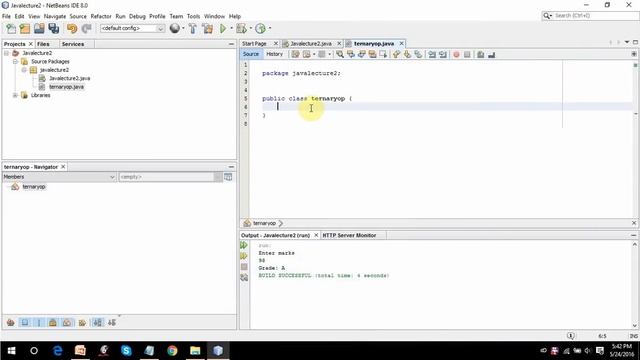This screenshot has height=360, width=640.
Task: Click the editor Find Selection magnifier icon
Action: tap(340, 54)
